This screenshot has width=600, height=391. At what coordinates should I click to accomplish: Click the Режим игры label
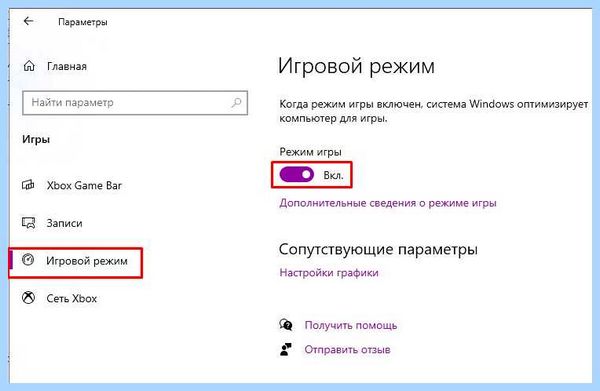pyautogui.click(x=310, y=152)
